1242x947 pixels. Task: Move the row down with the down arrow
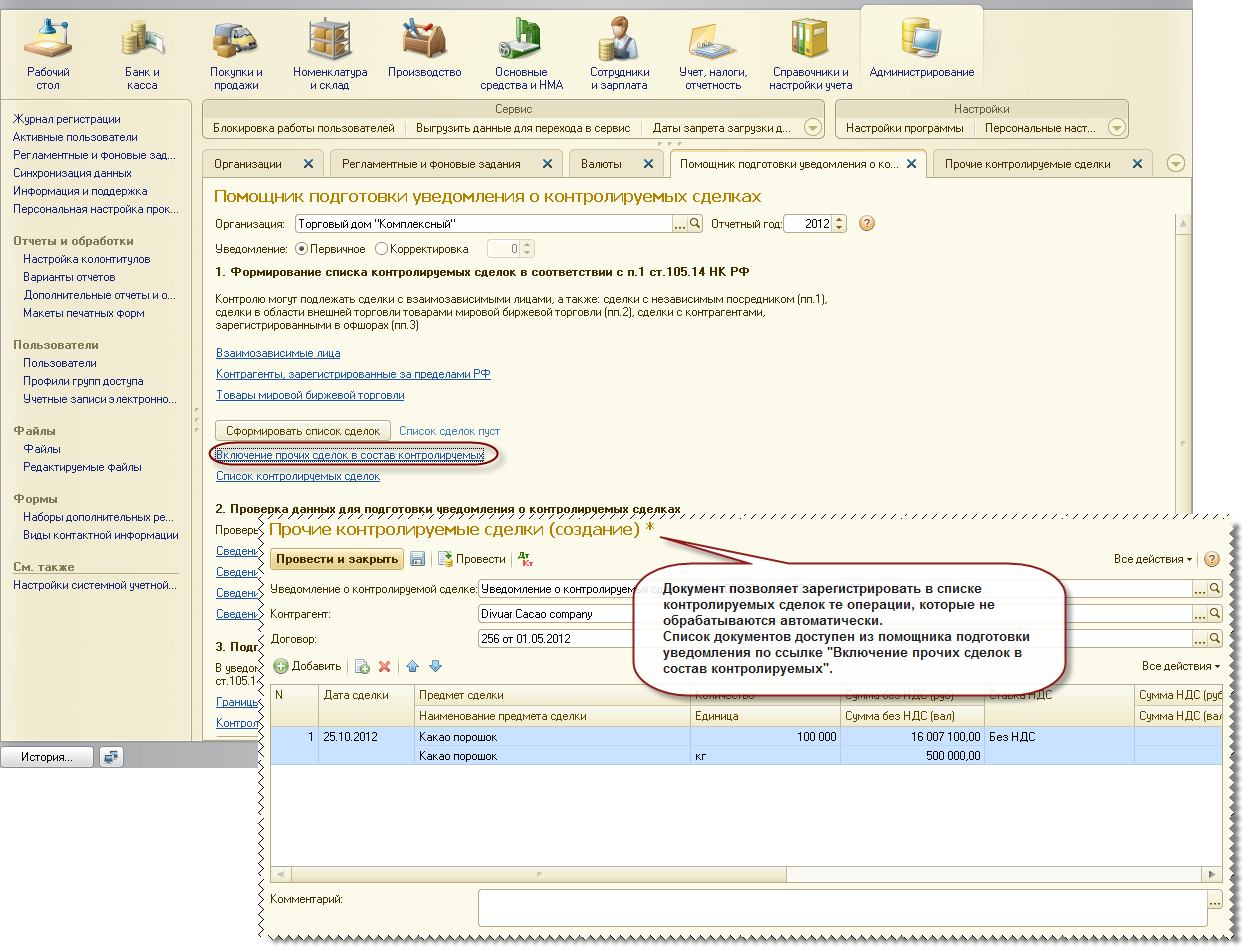click(x=434, y=666)
